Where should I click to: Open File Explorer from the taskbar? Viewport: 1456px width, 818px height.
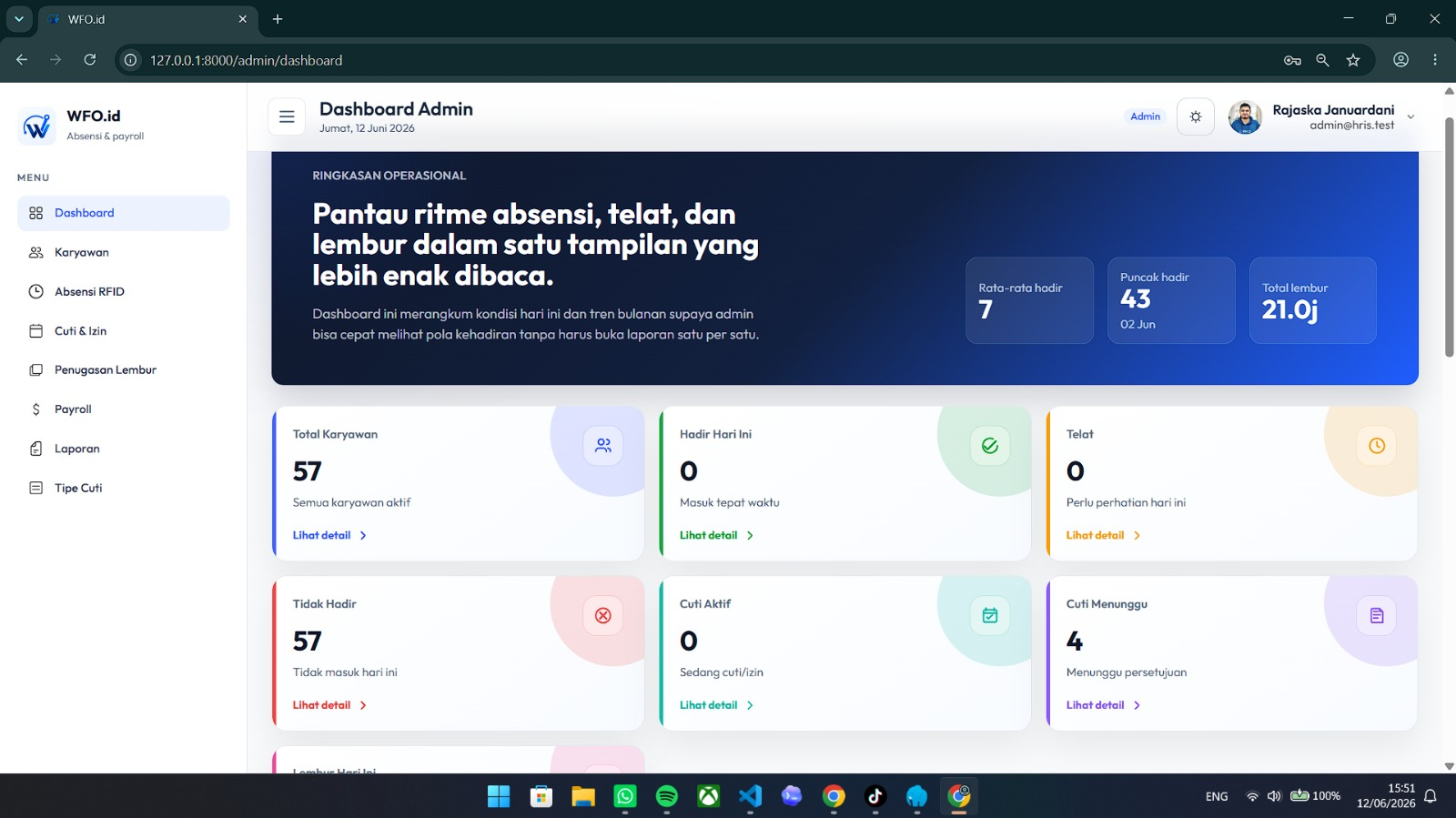(x=583, y=796)
